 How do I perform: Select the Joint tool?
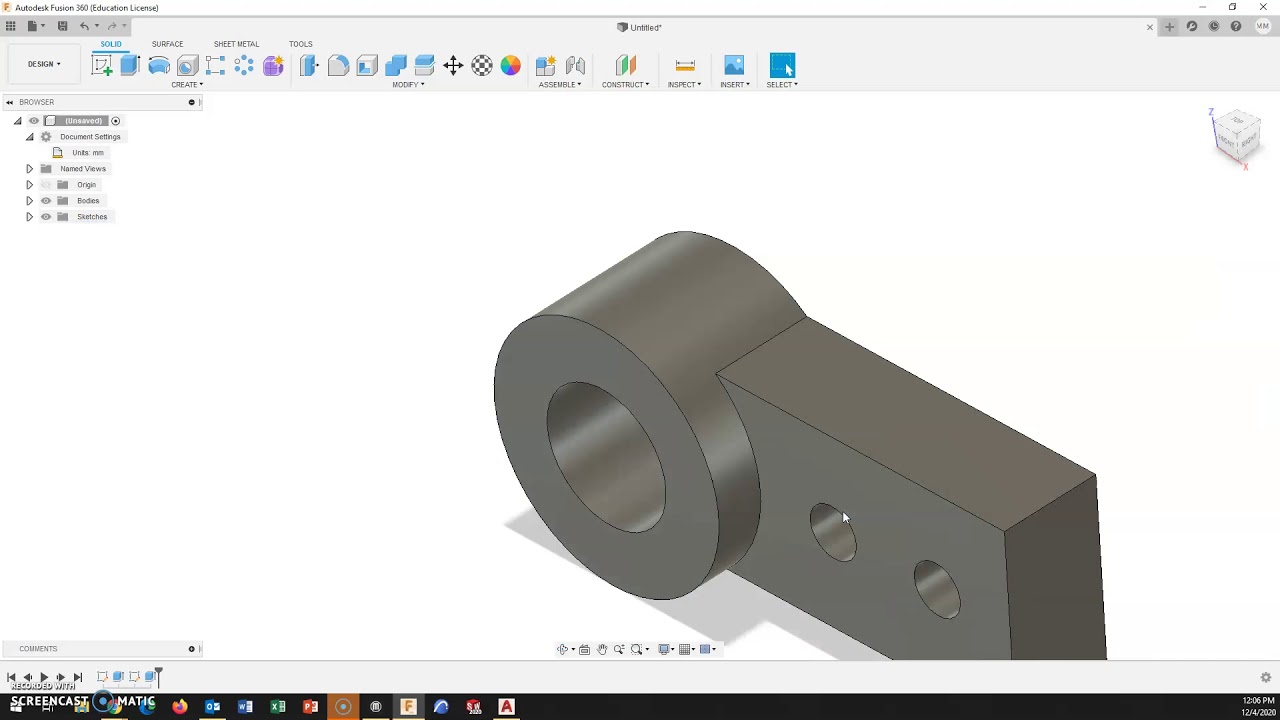575,66
